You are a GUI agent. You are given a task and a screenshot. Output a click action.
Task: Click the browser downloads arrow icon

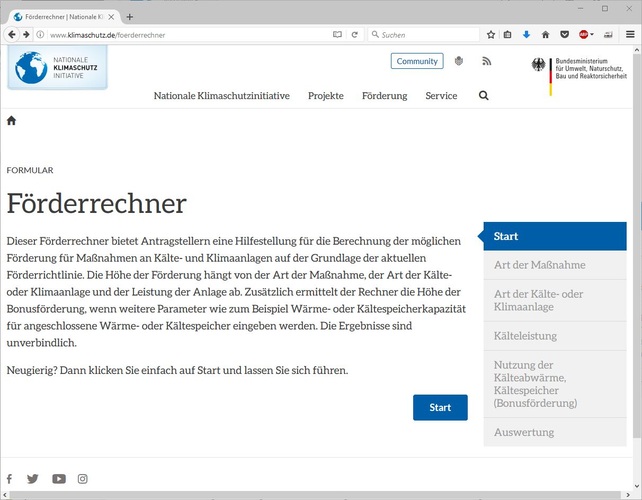point(527,34)
